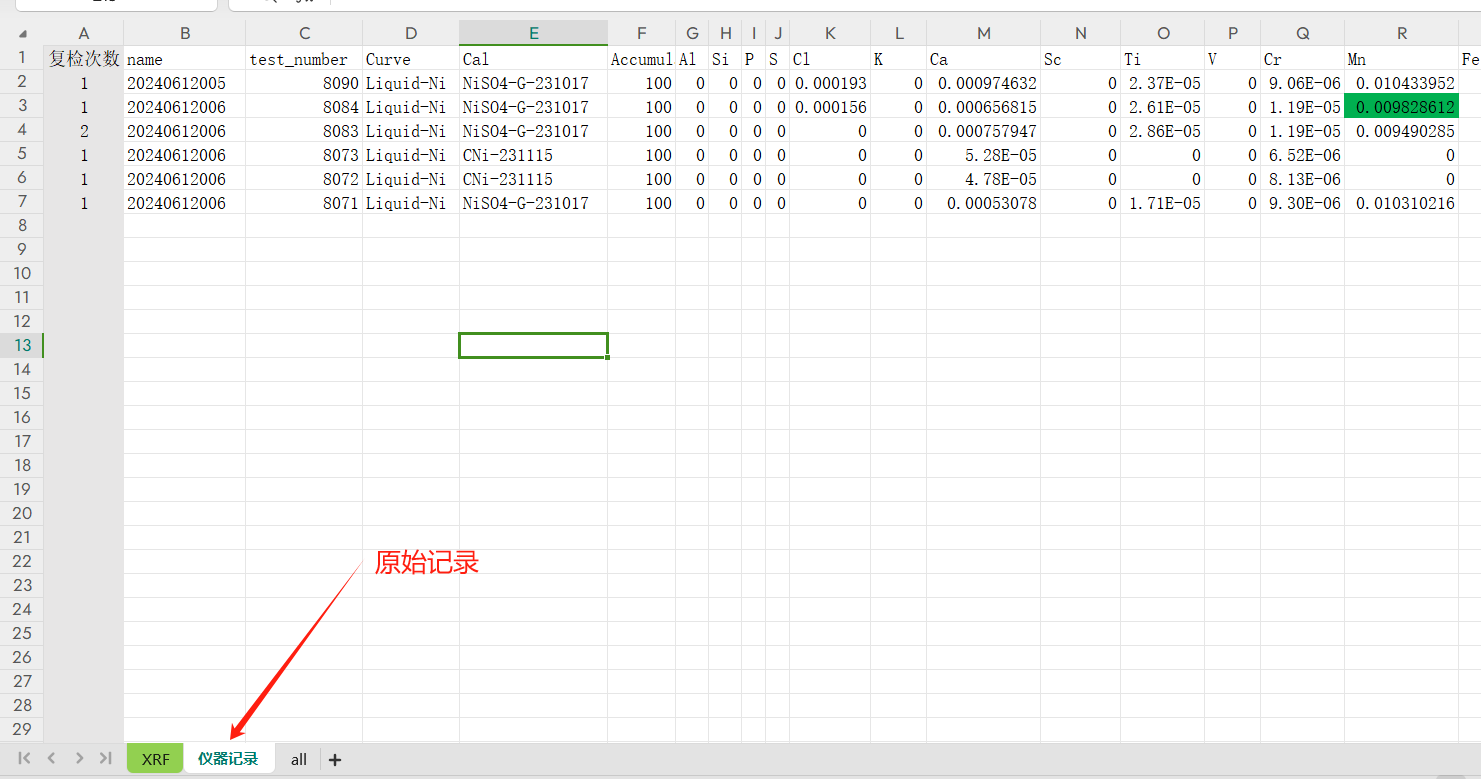The image size is (1481, 779).
Task: Select column M header
Action: (x=983, y=33)
